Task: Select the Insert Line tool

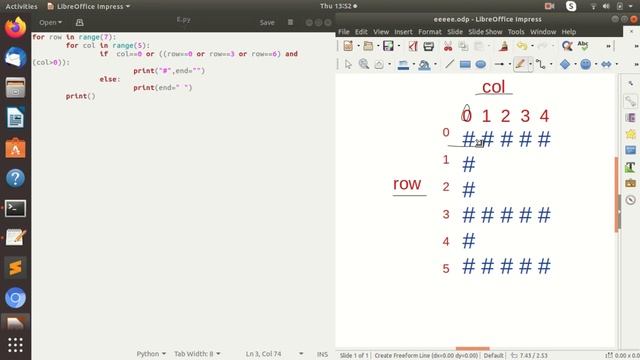Action: pyautogui.click(x=449, y=64)
